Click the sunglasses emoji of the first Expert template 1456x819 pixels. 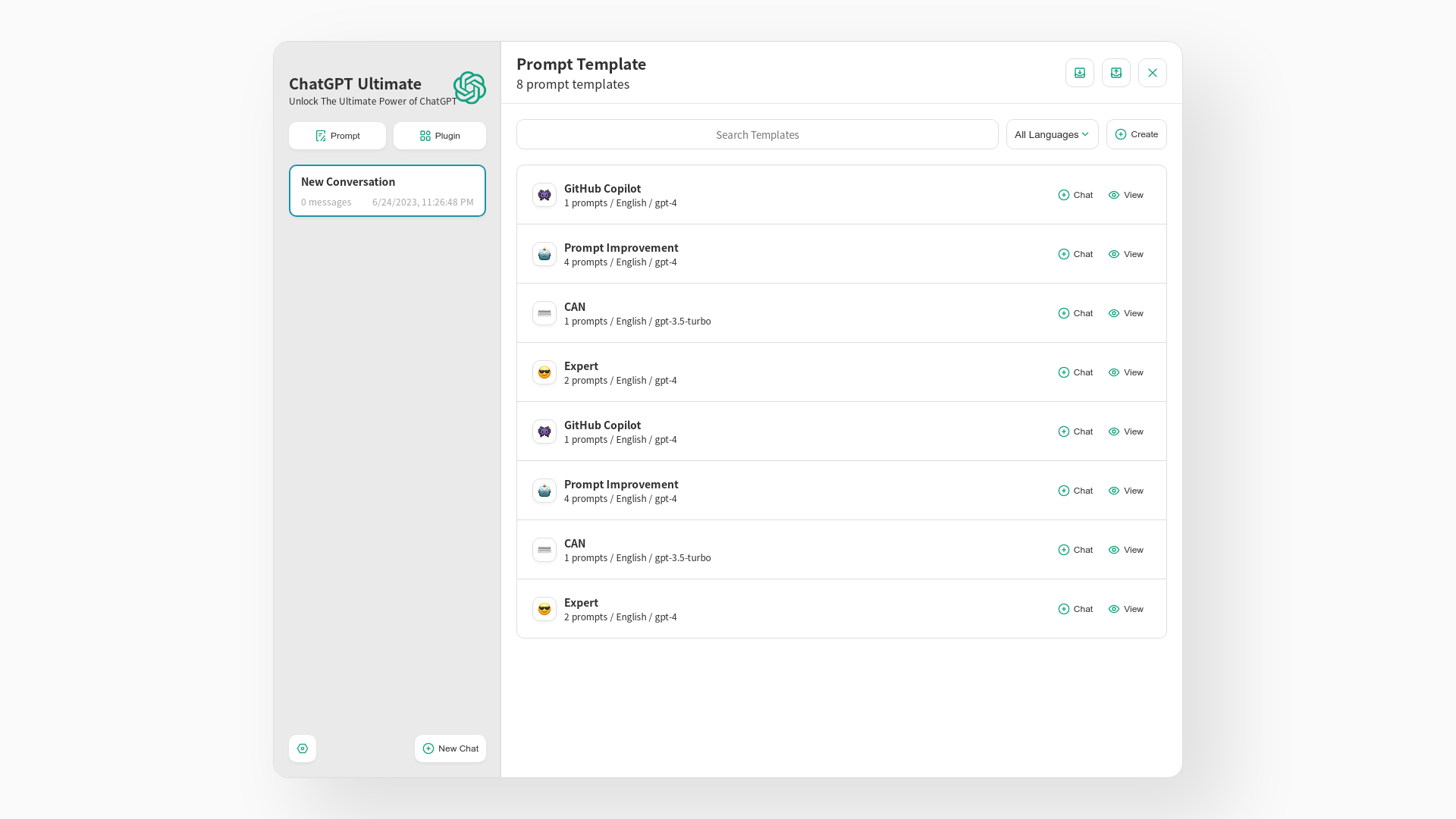(x=544, y=372)
